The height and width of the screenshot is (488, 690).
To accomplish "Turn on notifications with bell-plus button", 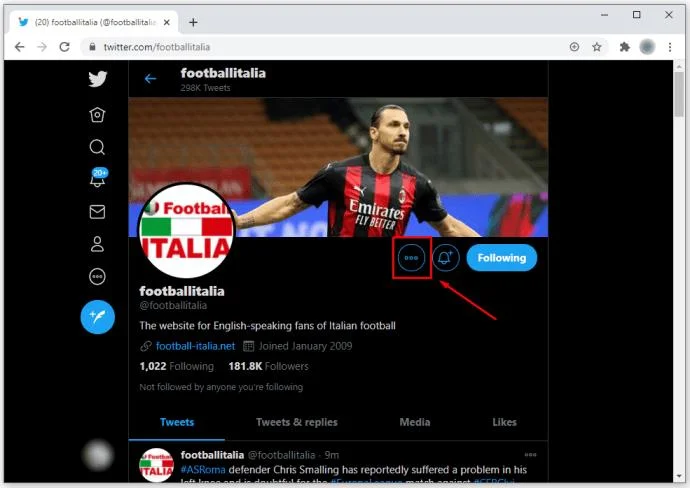I will (445, 258).
